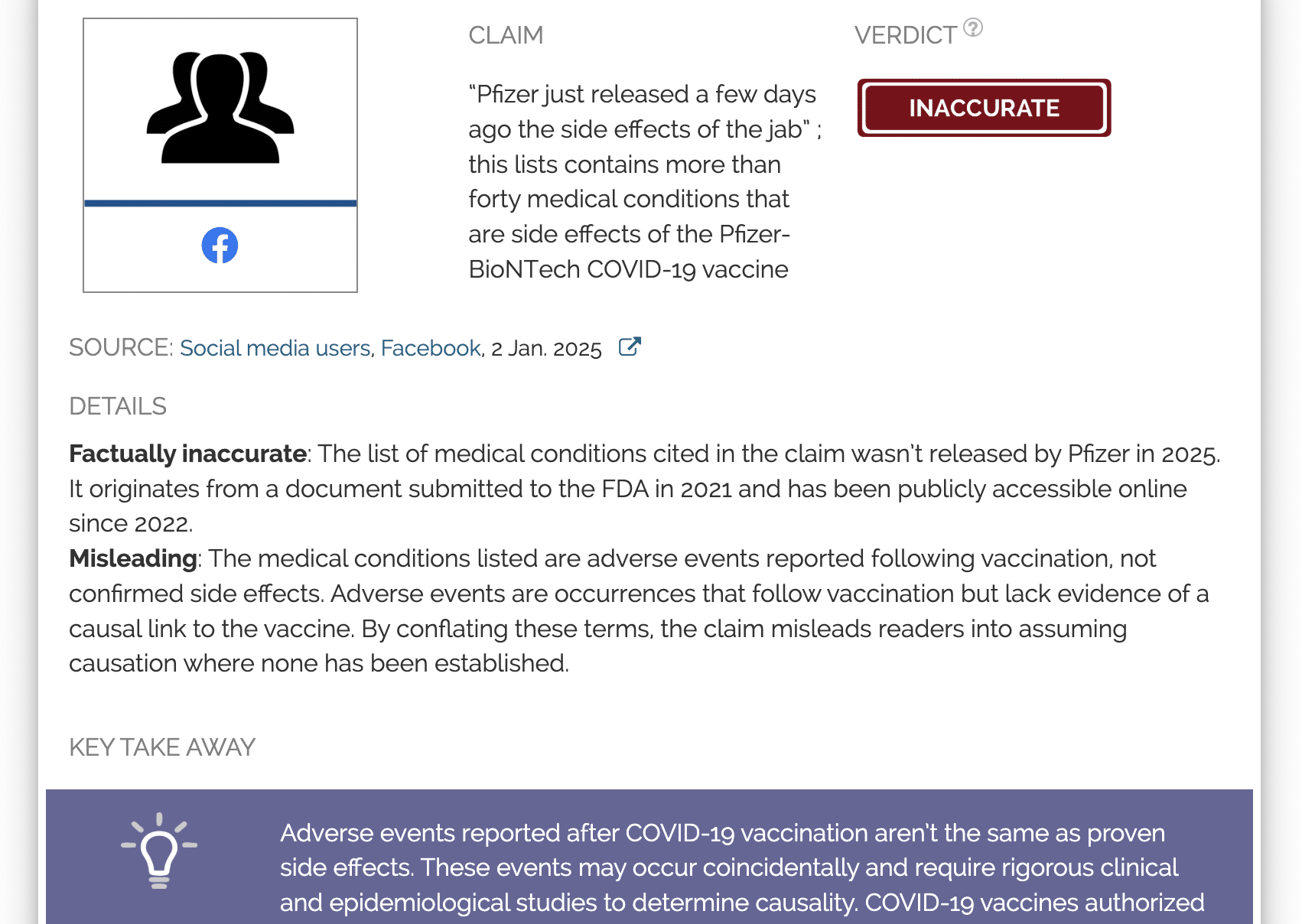1302x924 pixels.
Task: Open the "Social media users" link
Action: coord(275,348)
